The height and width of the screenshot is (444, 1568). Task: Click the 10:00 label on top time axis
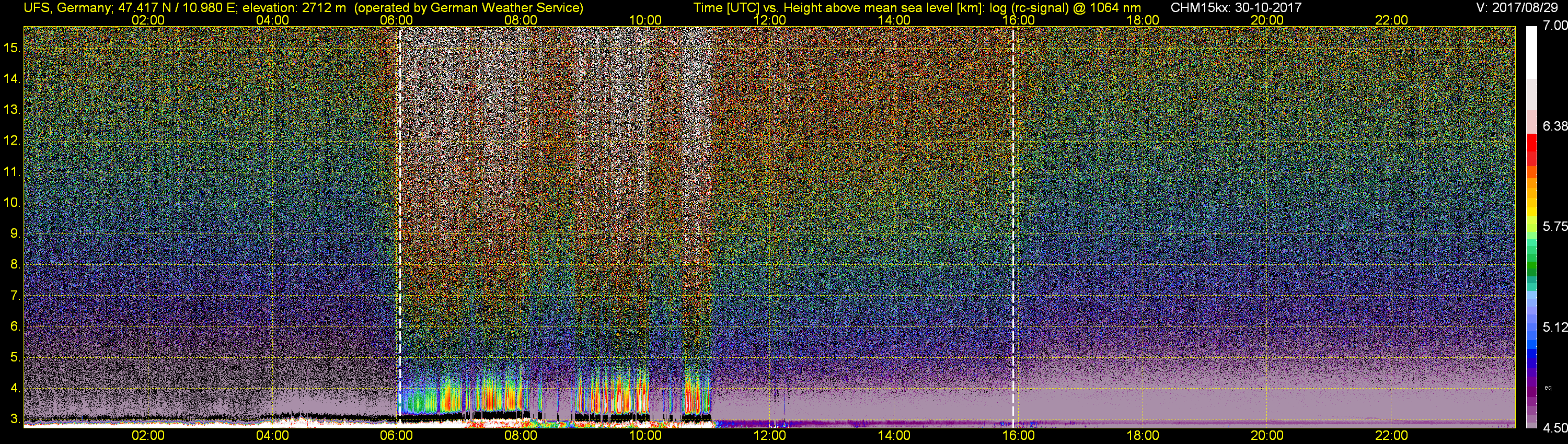(645, 20)
